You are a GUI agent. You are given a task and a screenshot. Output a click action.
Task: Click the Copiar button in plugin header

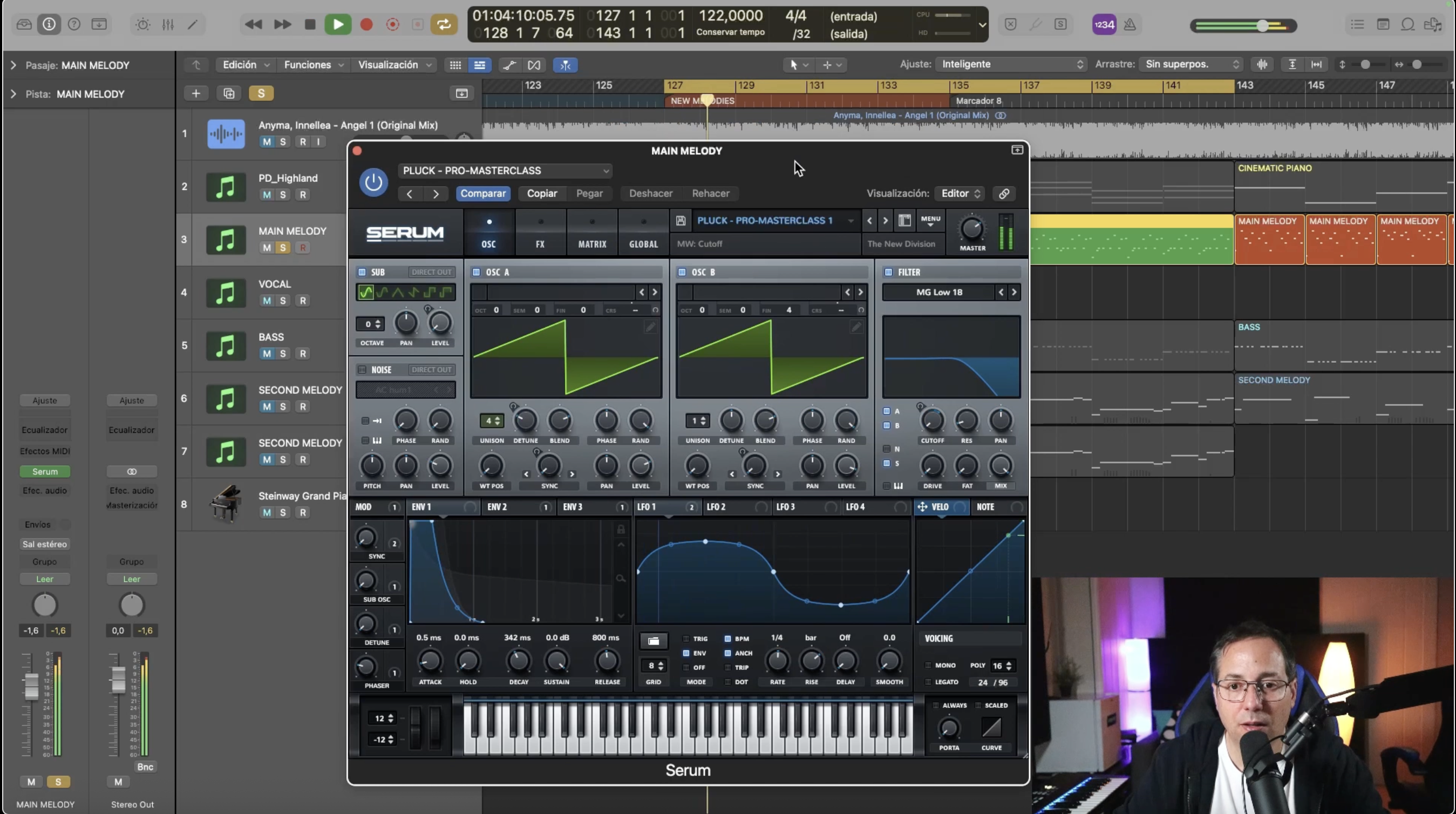541,193
